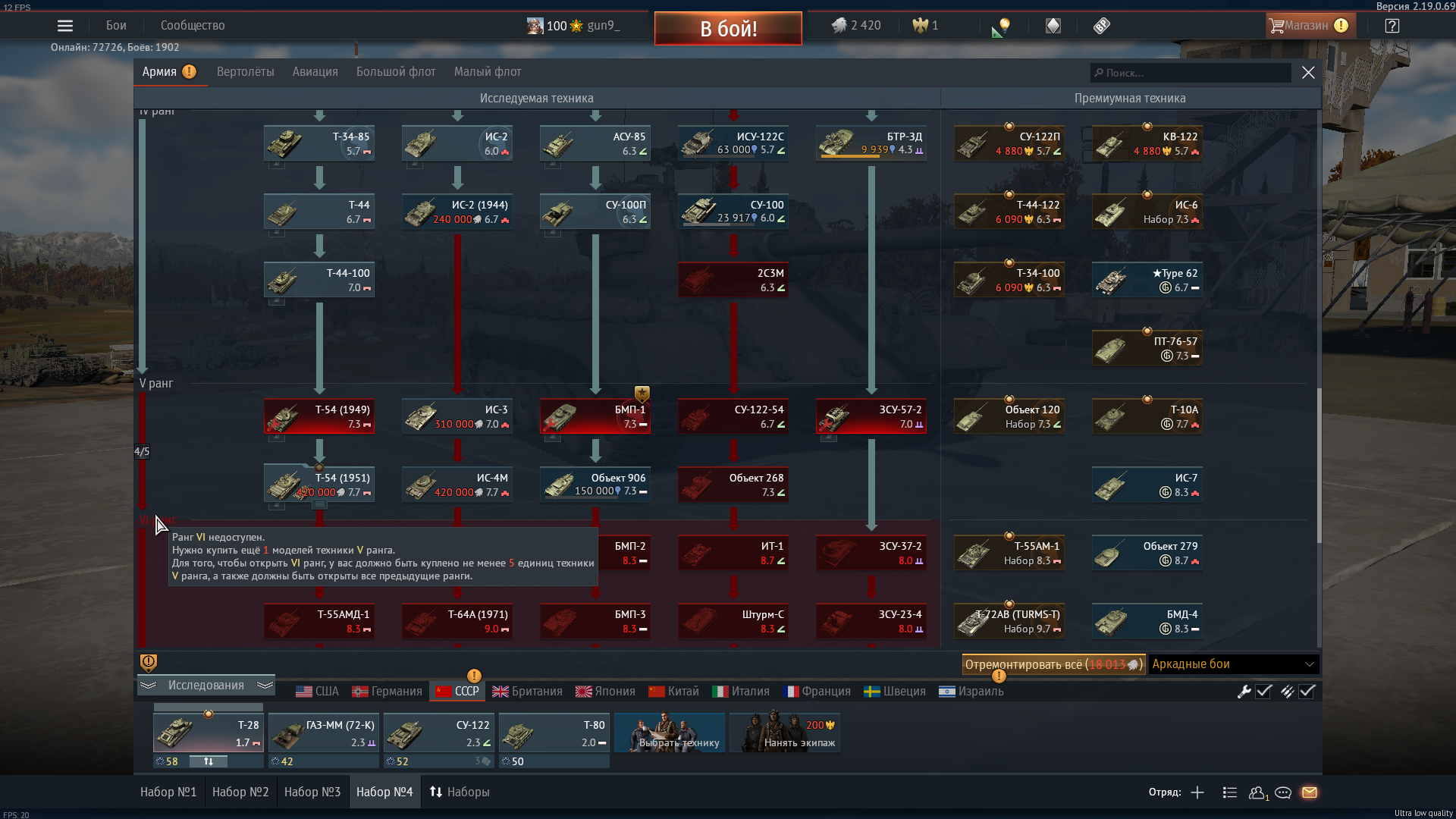
Task: Open the light bulb hints icon
Action: 1001,27
